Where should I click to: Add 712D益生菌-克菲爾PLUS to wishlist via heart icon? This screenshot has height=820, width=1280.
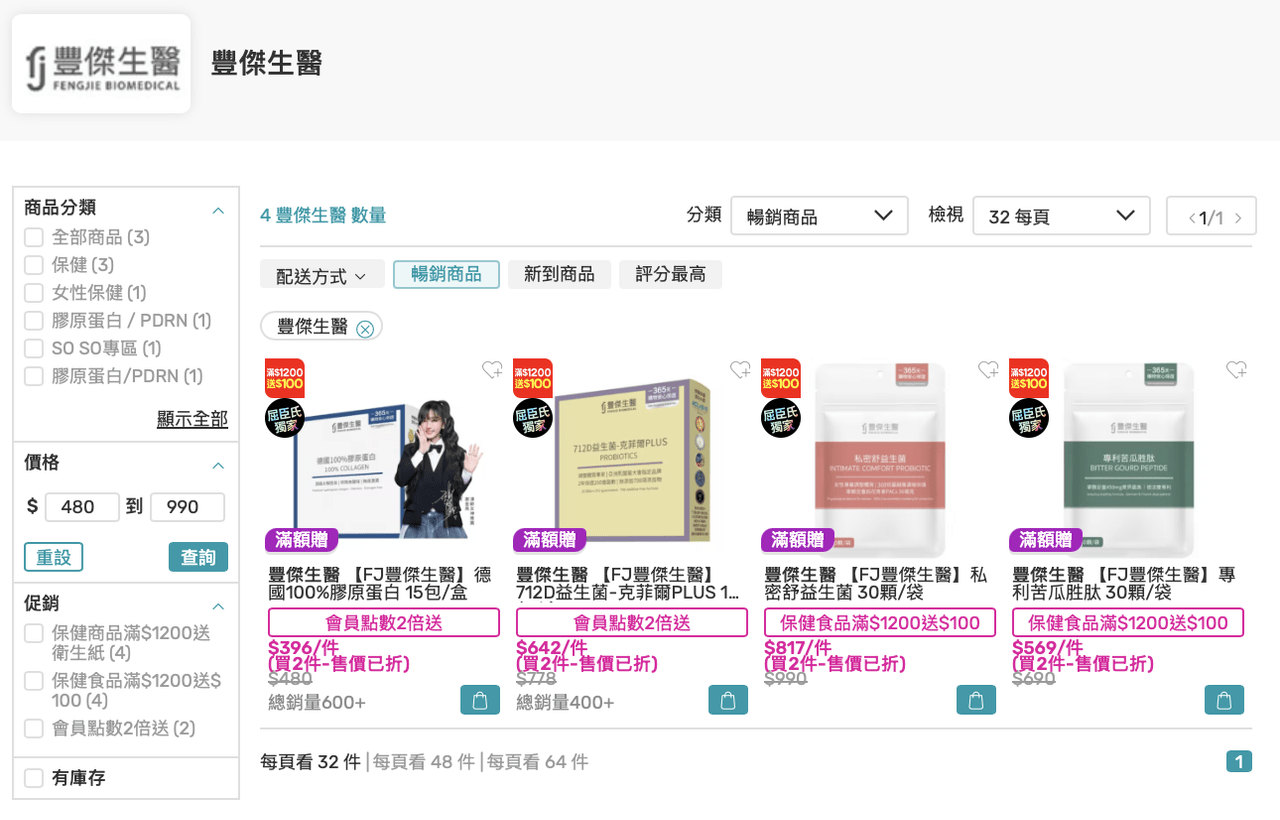pos(740,370)
